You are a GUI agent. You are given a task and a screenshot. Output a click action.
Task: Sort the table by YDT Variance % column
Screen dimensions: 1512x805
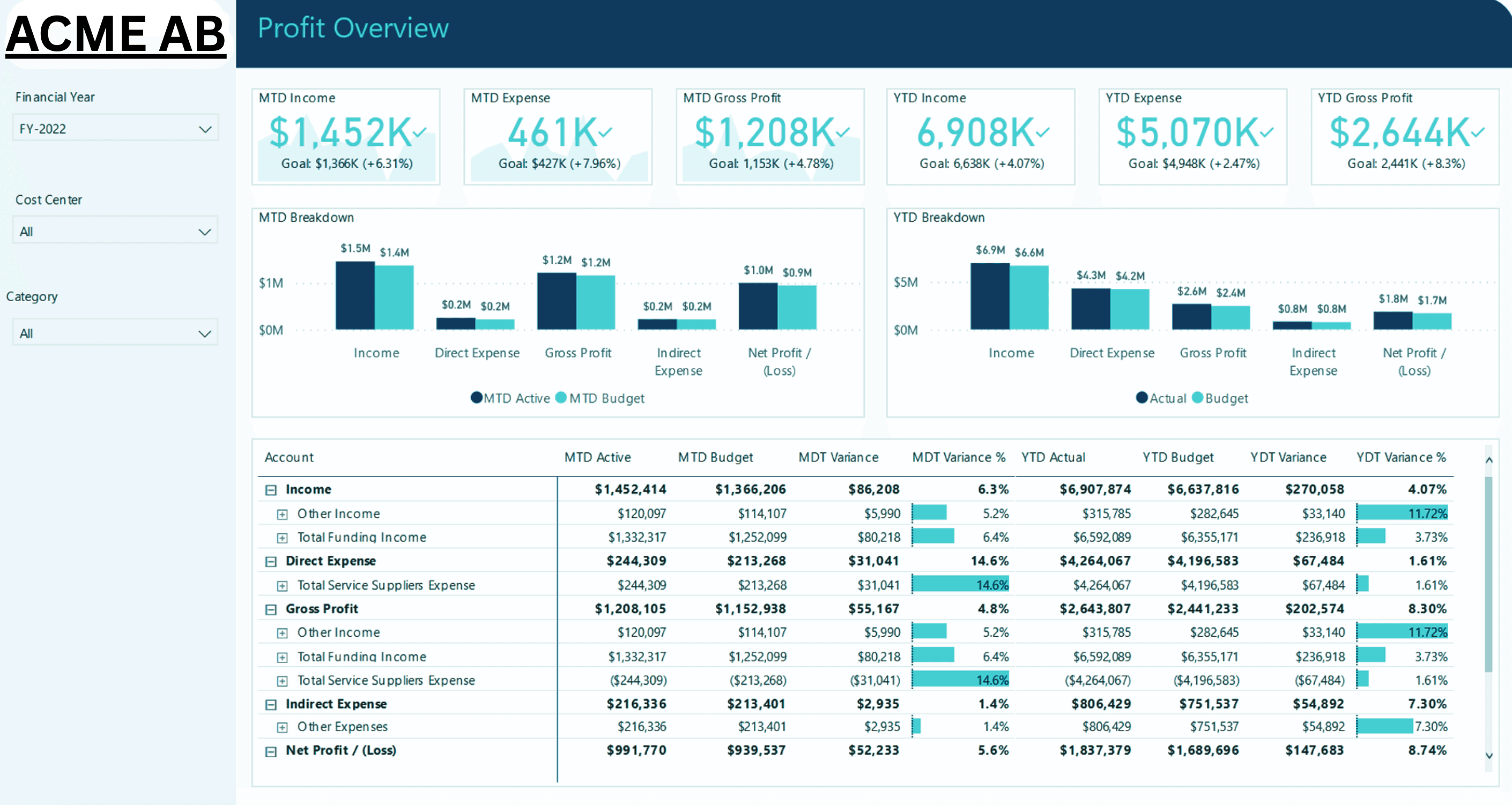pos(1400,457)
